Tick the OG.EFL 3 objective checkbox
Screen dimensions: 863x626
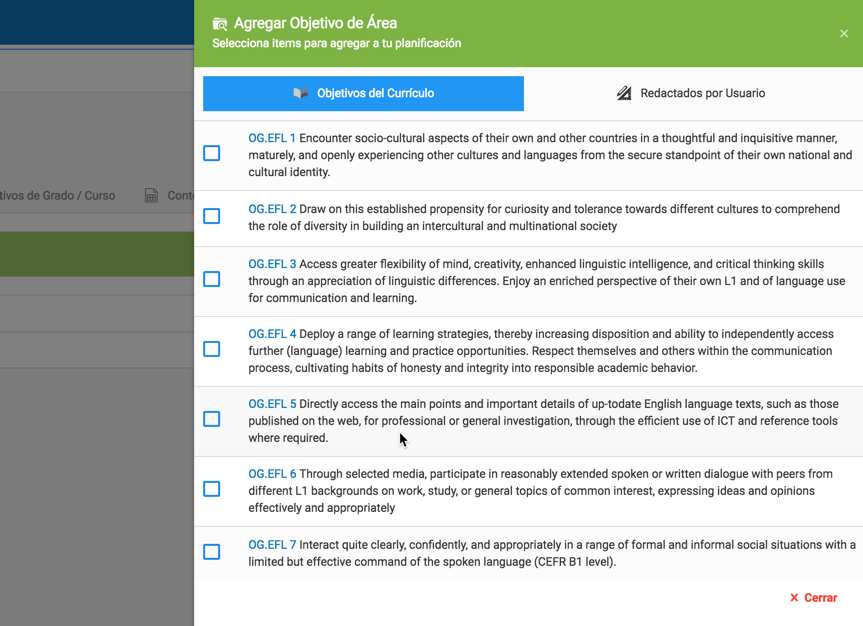[x=211, y=279]
